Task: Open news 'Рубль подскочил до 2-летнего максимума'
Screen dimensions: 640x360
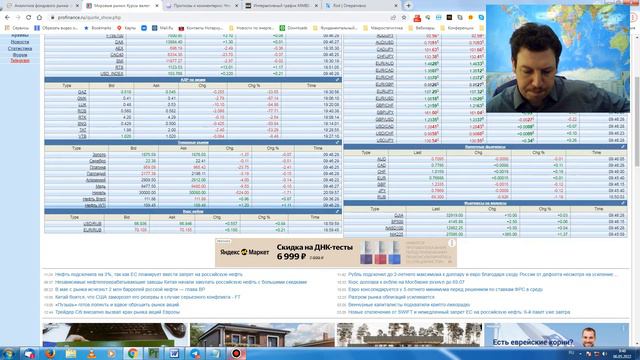Action: 482,275
